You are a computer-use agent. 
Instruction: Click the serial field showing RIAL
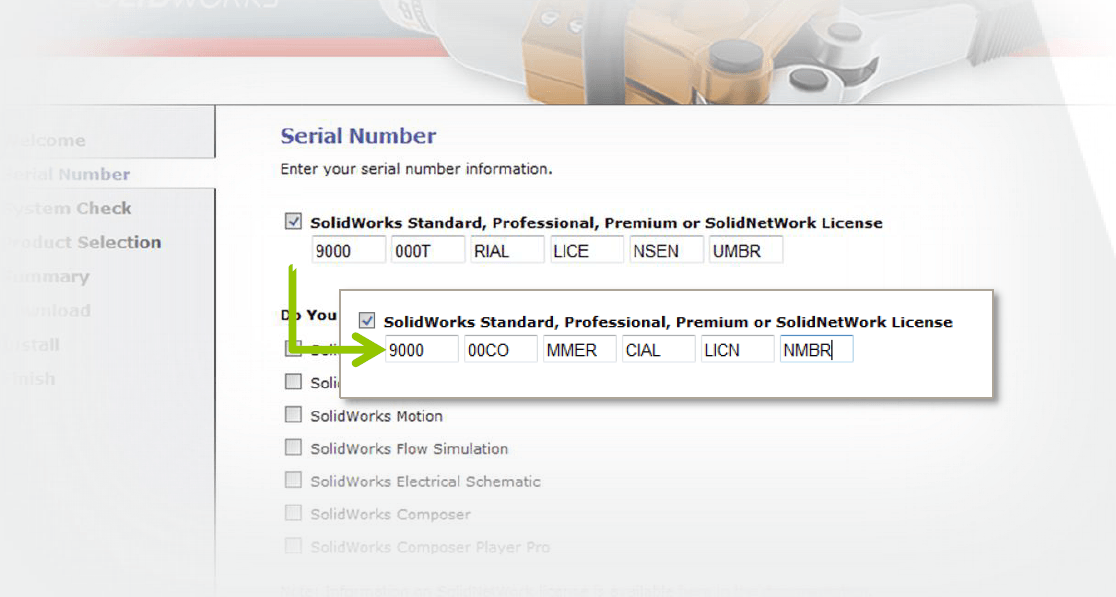click(x=506, y=249)
